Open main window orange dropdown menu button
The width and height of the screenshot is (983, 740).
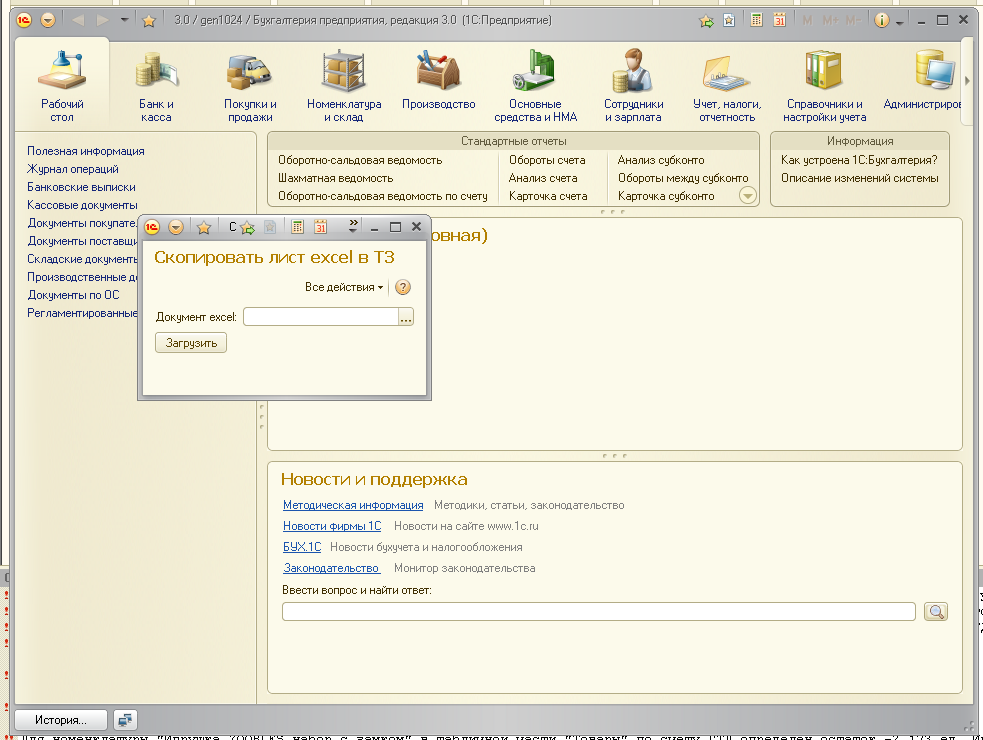(x=48, y=20)
